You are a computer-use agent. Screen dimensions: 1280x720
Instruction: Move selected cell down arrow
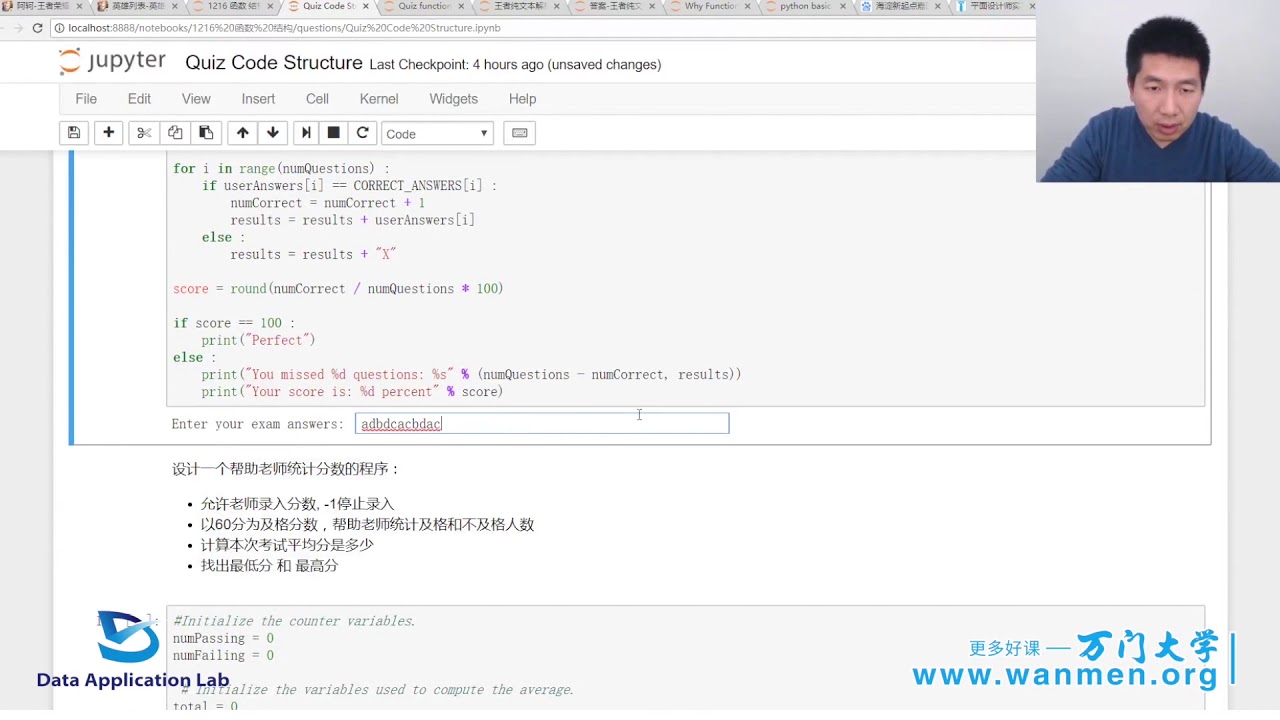pos(273,133)
